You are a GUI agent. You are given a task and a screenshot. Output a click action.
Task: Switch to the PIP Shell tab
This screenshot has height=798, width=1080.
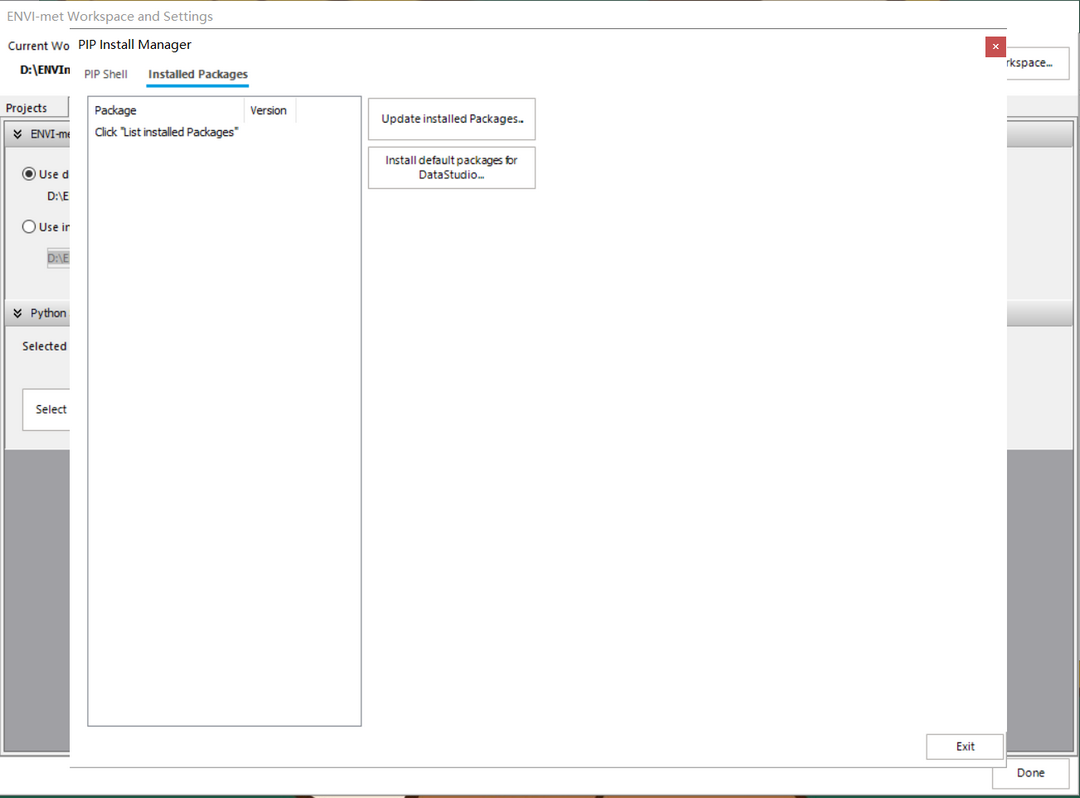(105, 74)
